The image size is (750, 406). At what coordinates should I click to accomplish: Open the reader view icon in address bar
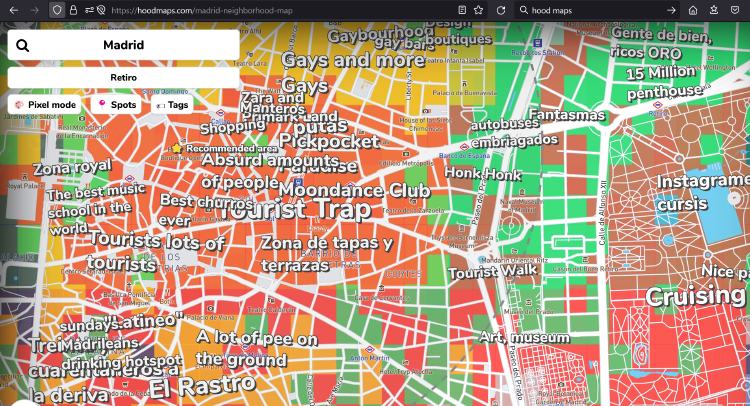pos(461,9)
